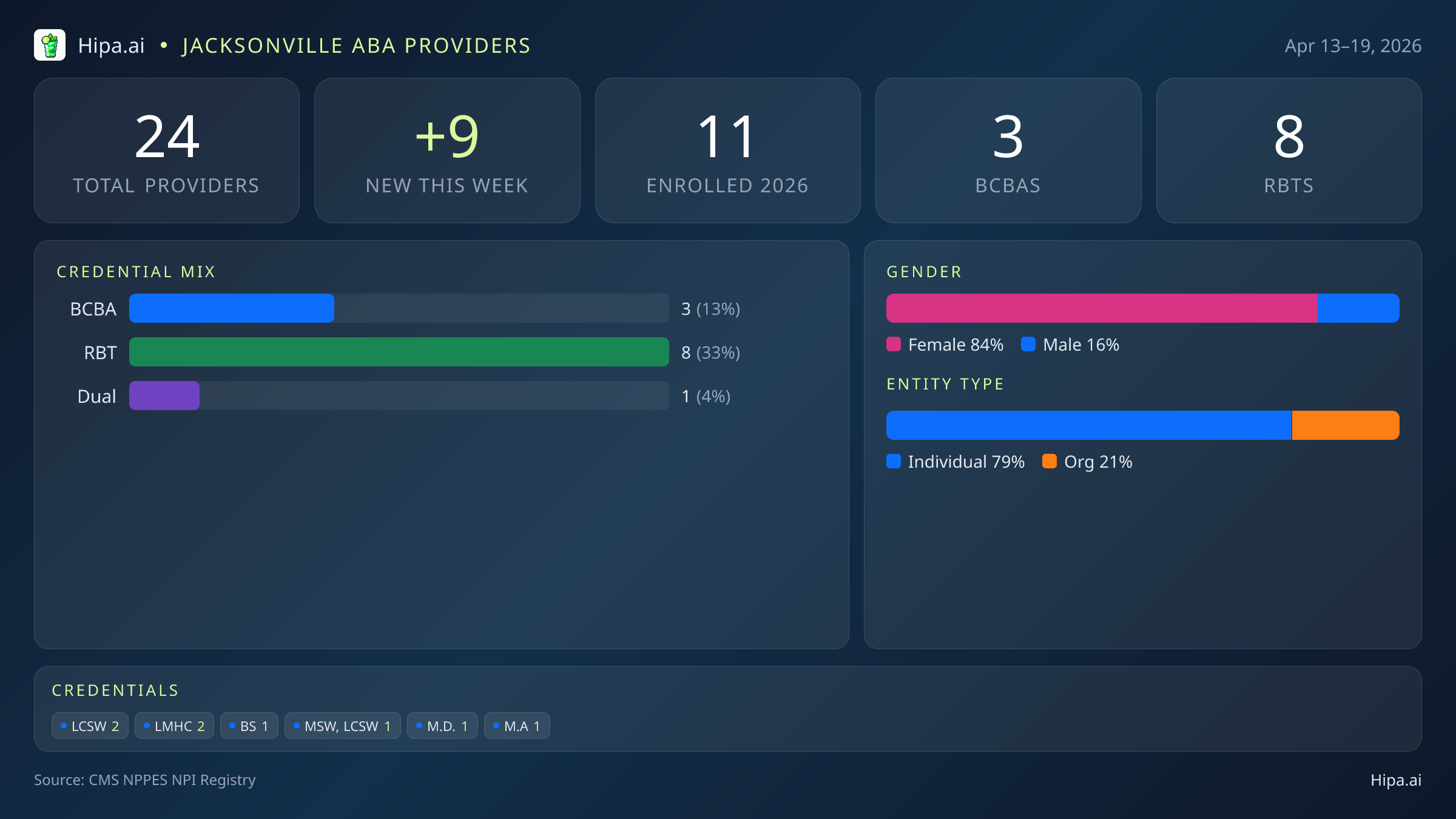Click the blue Male legend swatch

(x=1028, y=345)
